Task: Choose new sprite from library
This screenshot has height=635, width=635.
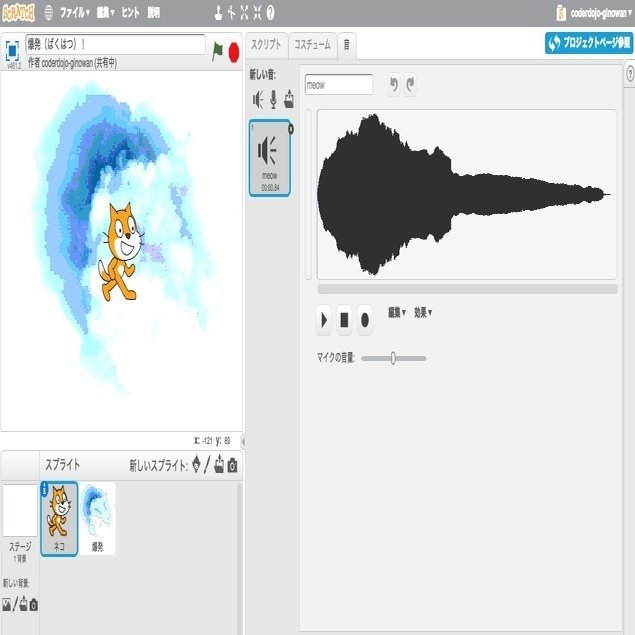Action: point(196,464)
